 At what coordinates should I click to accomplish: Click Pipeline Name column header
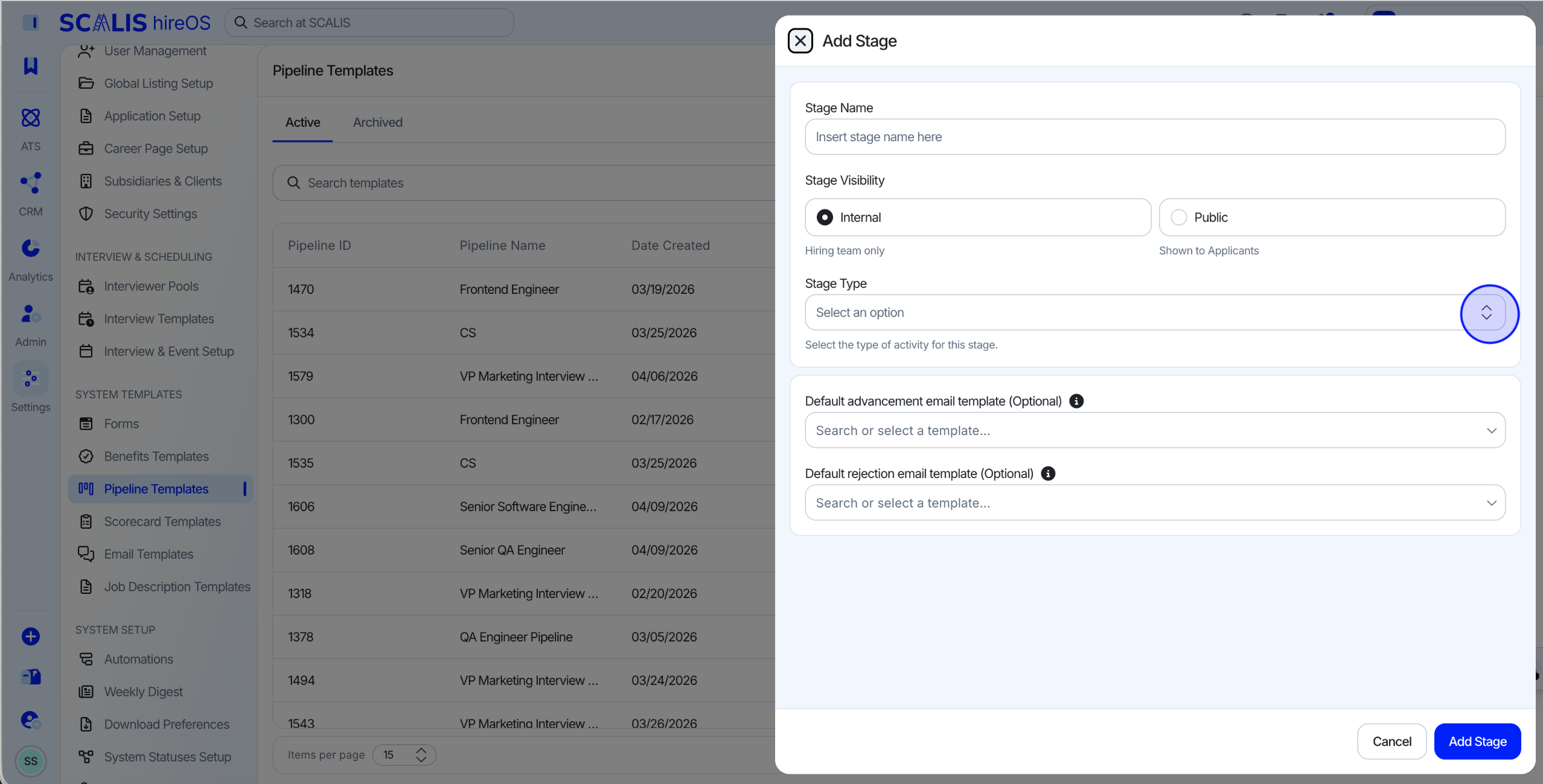coord(502,246)
